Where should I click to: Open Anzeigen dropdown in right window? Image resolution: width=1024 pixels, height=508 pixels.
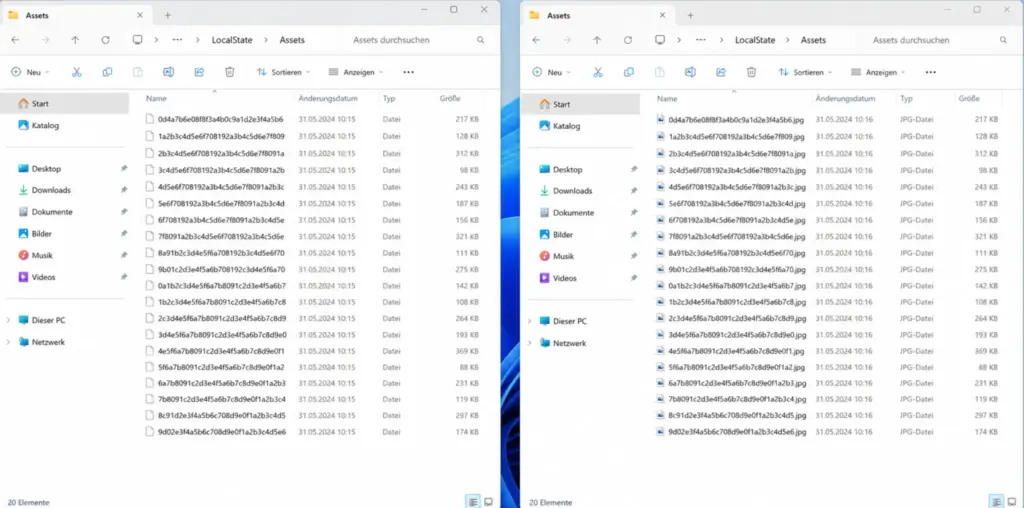coord(878,72)
